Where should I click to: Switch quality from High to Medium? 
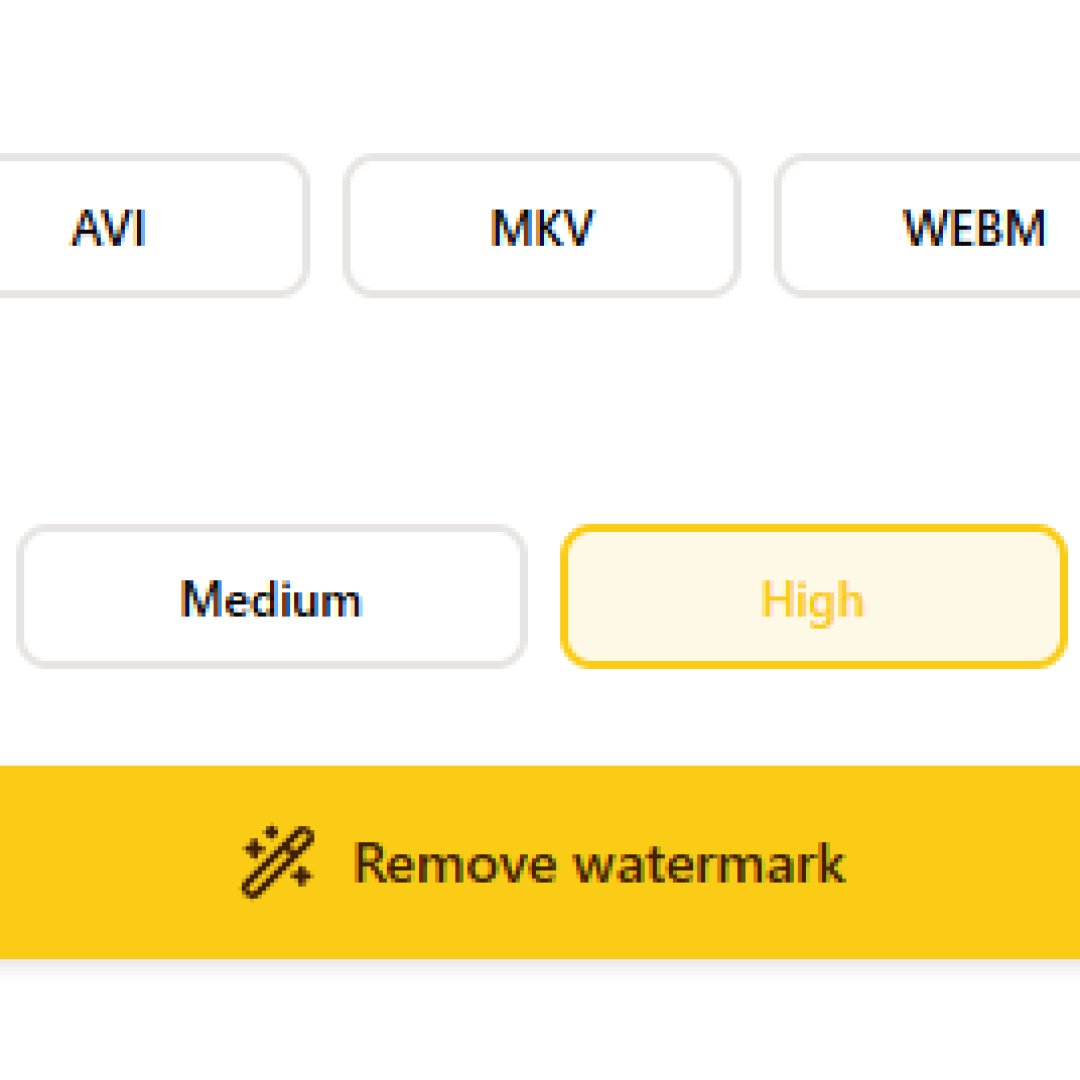[270, 597]
